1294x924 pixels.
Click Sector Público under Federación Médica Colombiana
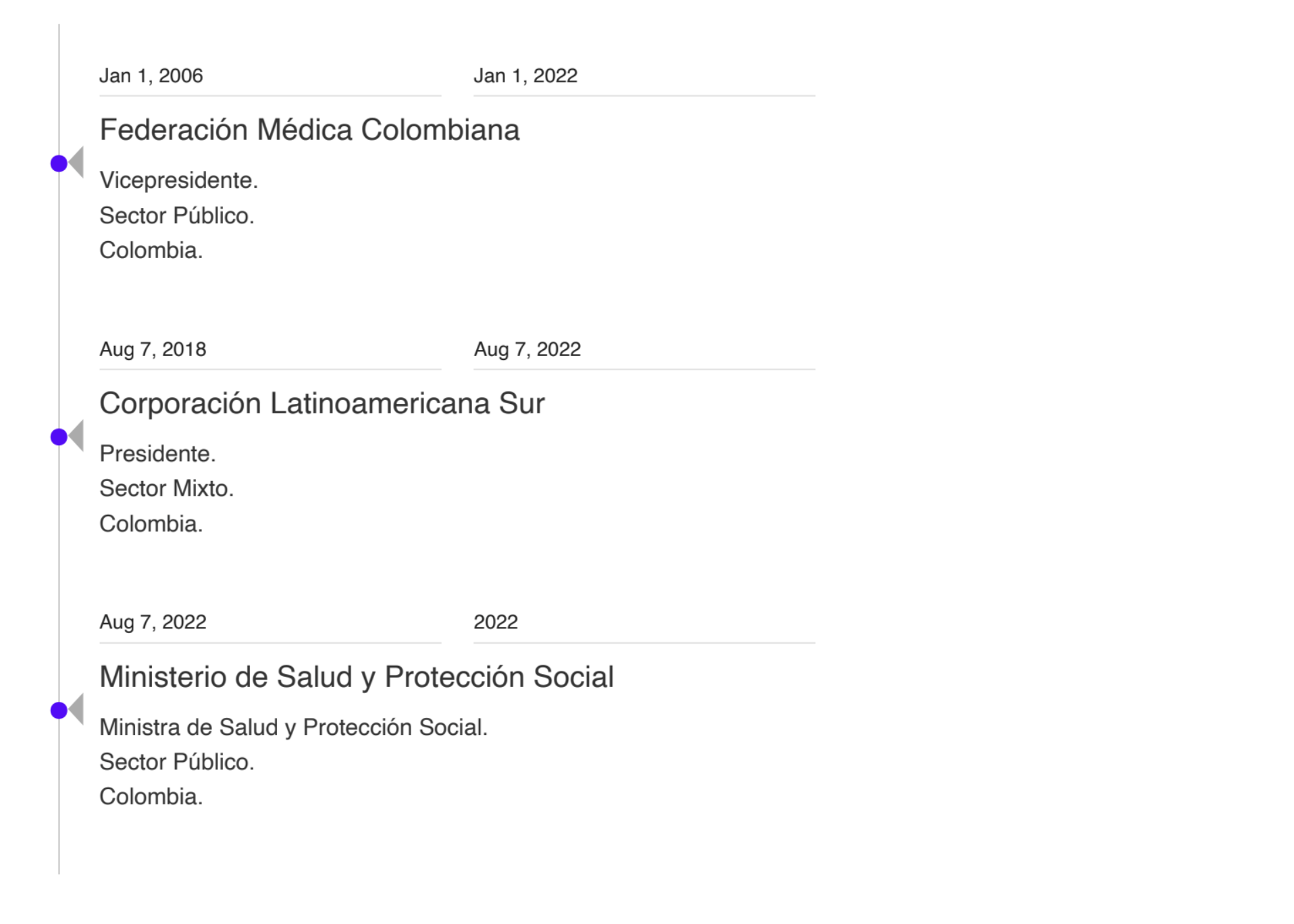click(x=177, y=215)
